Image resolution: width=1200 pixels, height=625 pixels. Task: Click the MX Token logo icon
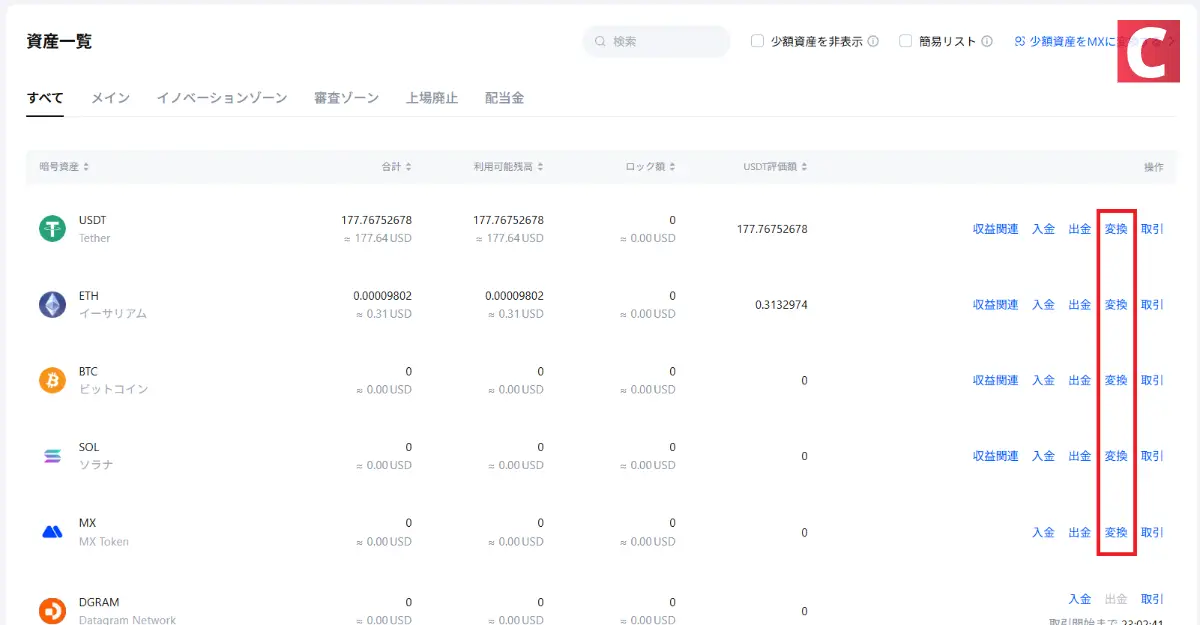pos(52,532)
